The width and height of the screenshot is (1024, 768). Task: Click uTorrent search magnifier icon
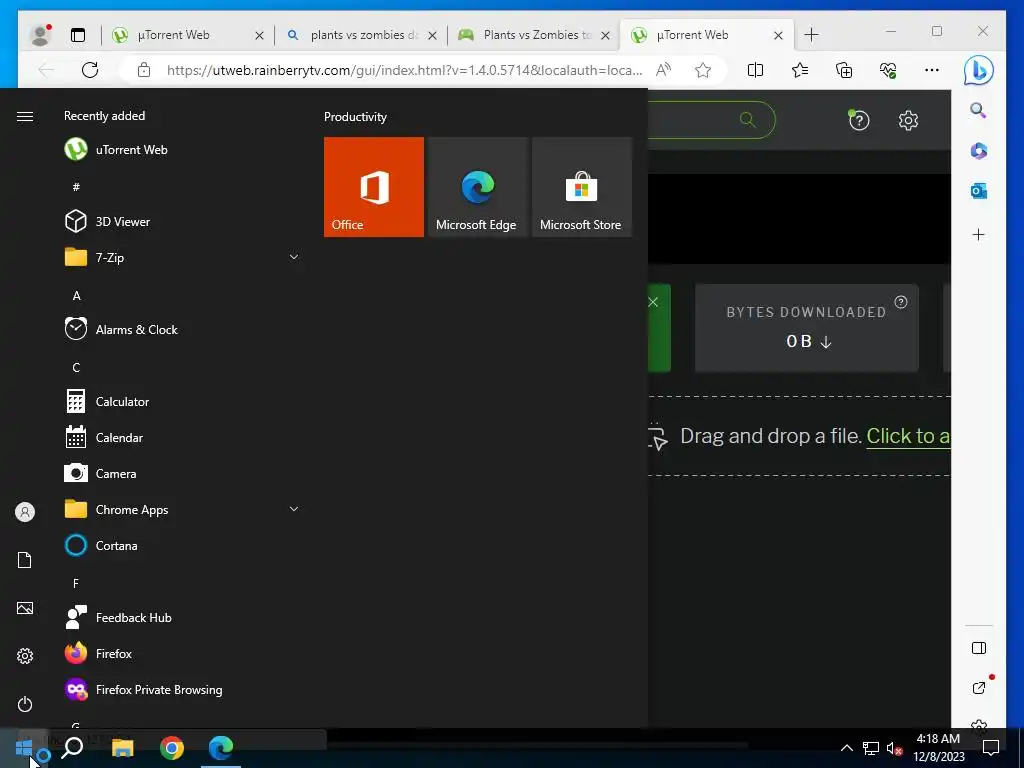(x=748, y=120)
